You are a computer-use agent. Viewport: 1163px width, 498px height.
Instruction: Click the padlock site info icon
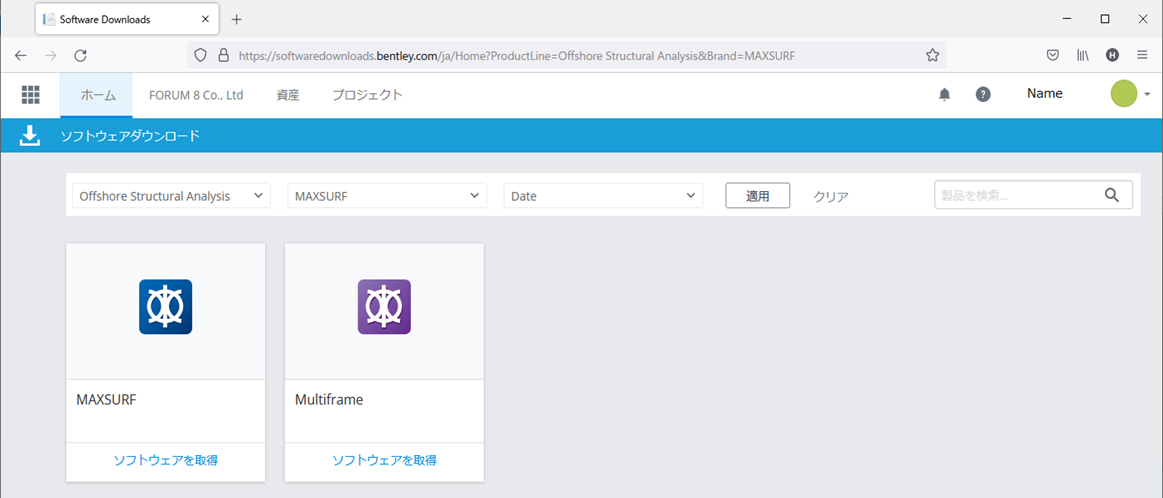(222, 55)
